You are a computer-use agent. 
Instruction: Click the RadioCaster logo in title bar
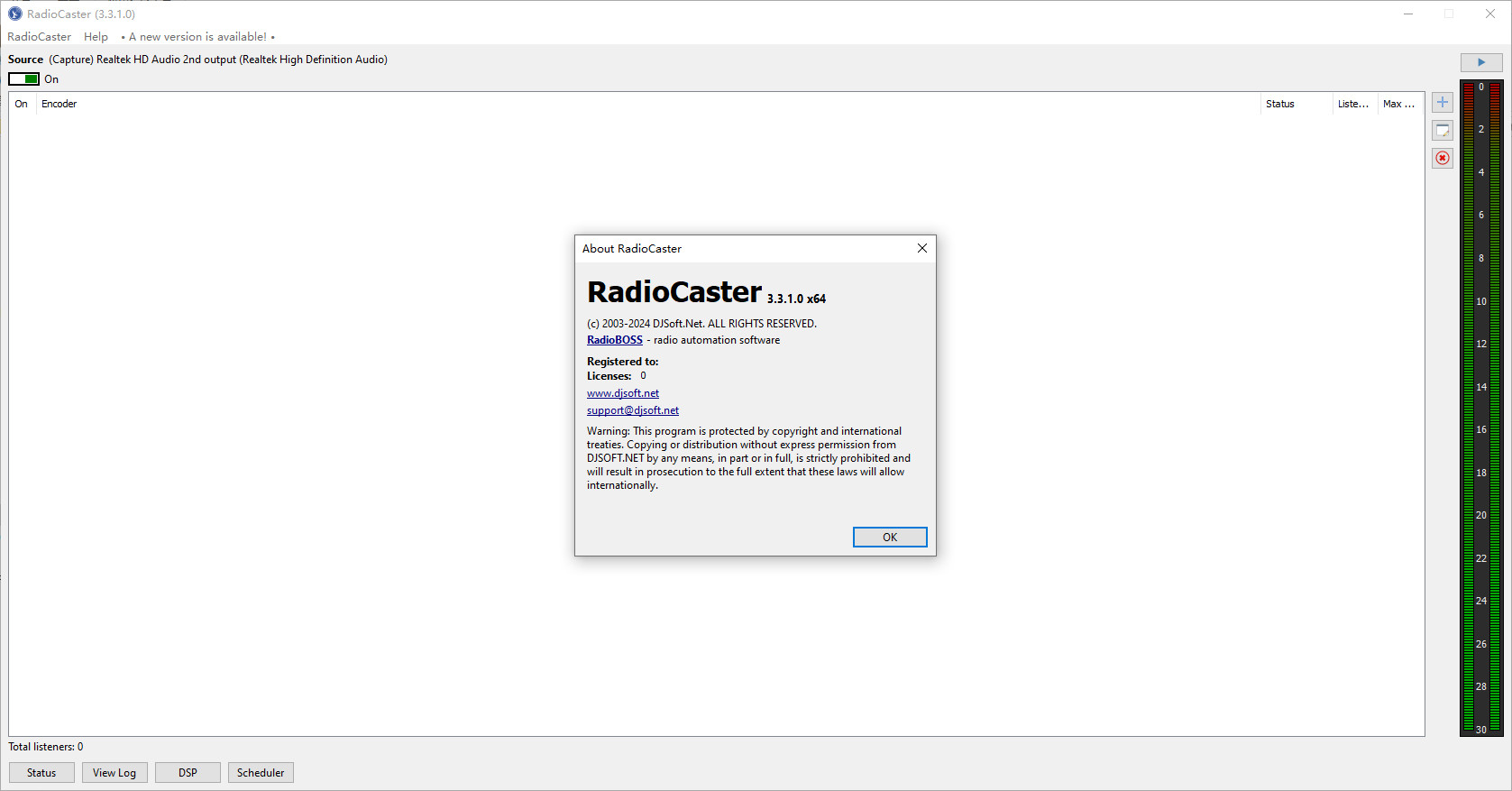pos(14,14)
